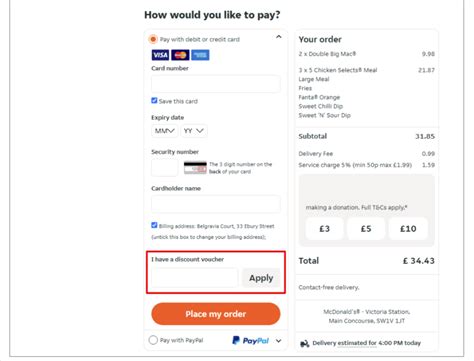Click the Place my order button
The width and height of the screenshot is (474, 361).
click(x=216, y=314)
